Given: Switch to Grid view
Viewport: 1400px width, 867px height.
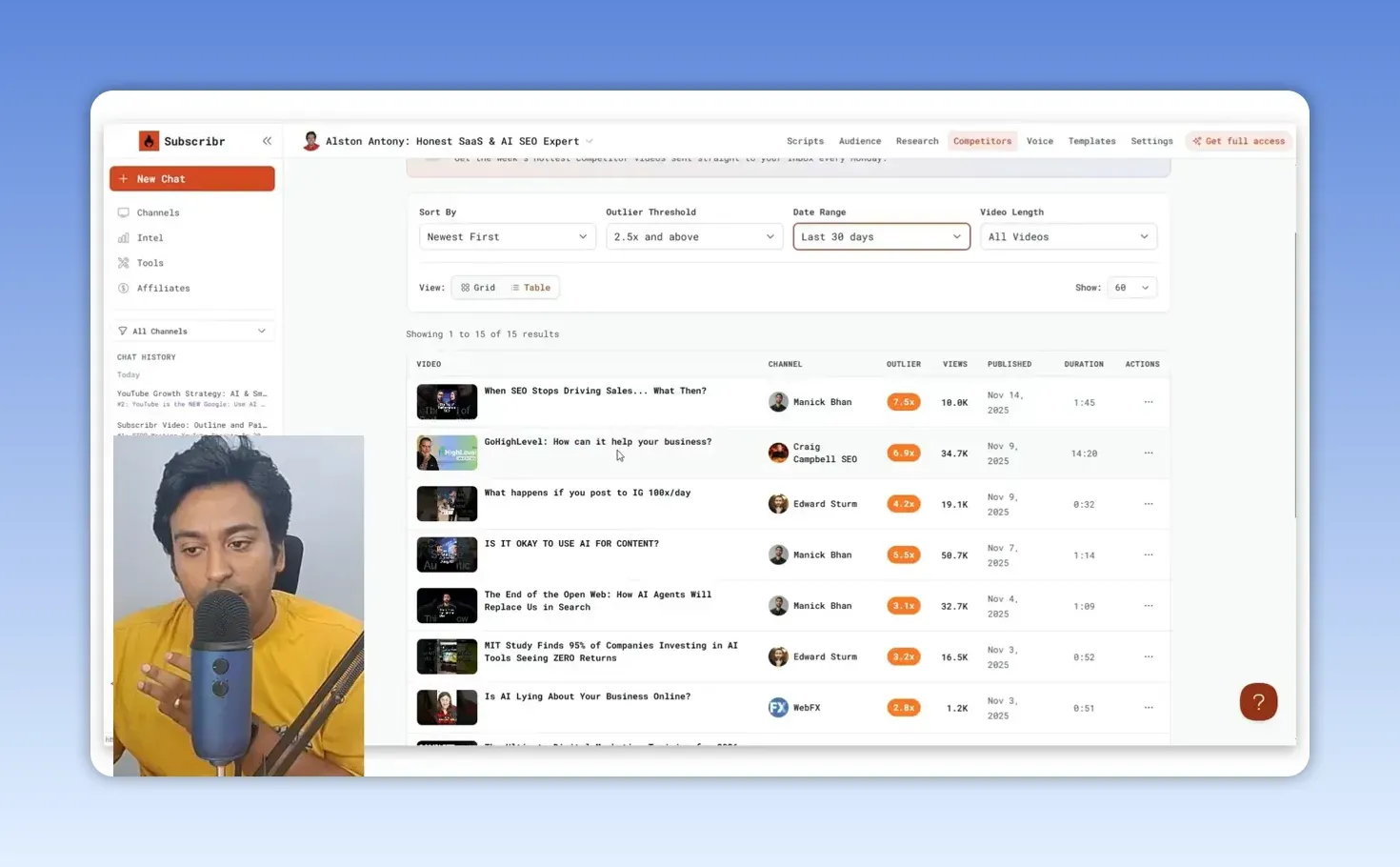Looking at the screenshot, I should pos(478,288).
